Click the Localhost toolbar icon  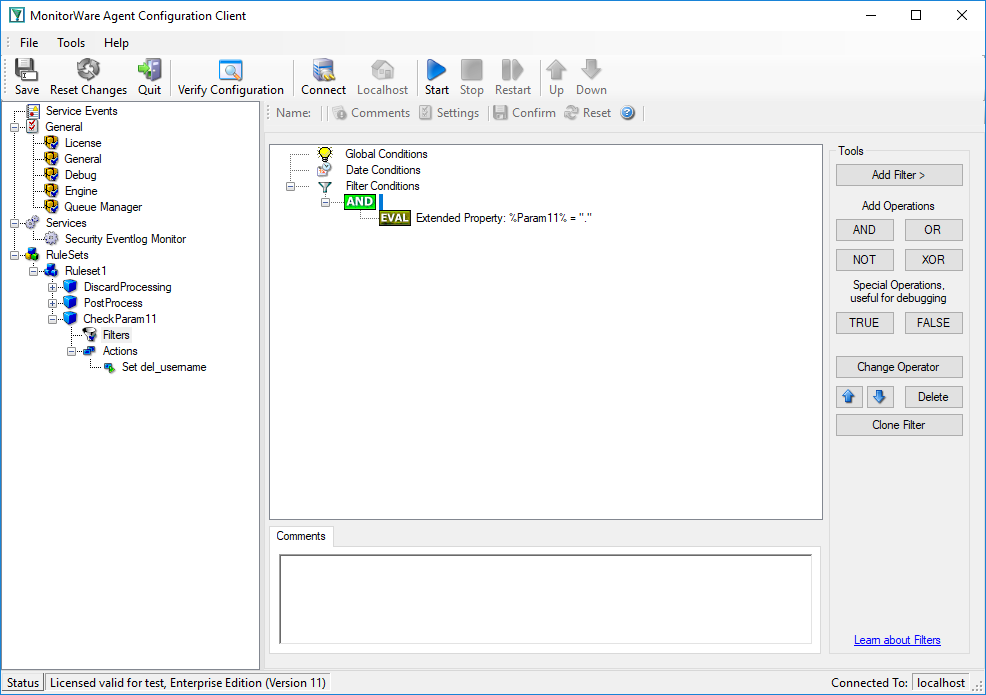point(382,77)
